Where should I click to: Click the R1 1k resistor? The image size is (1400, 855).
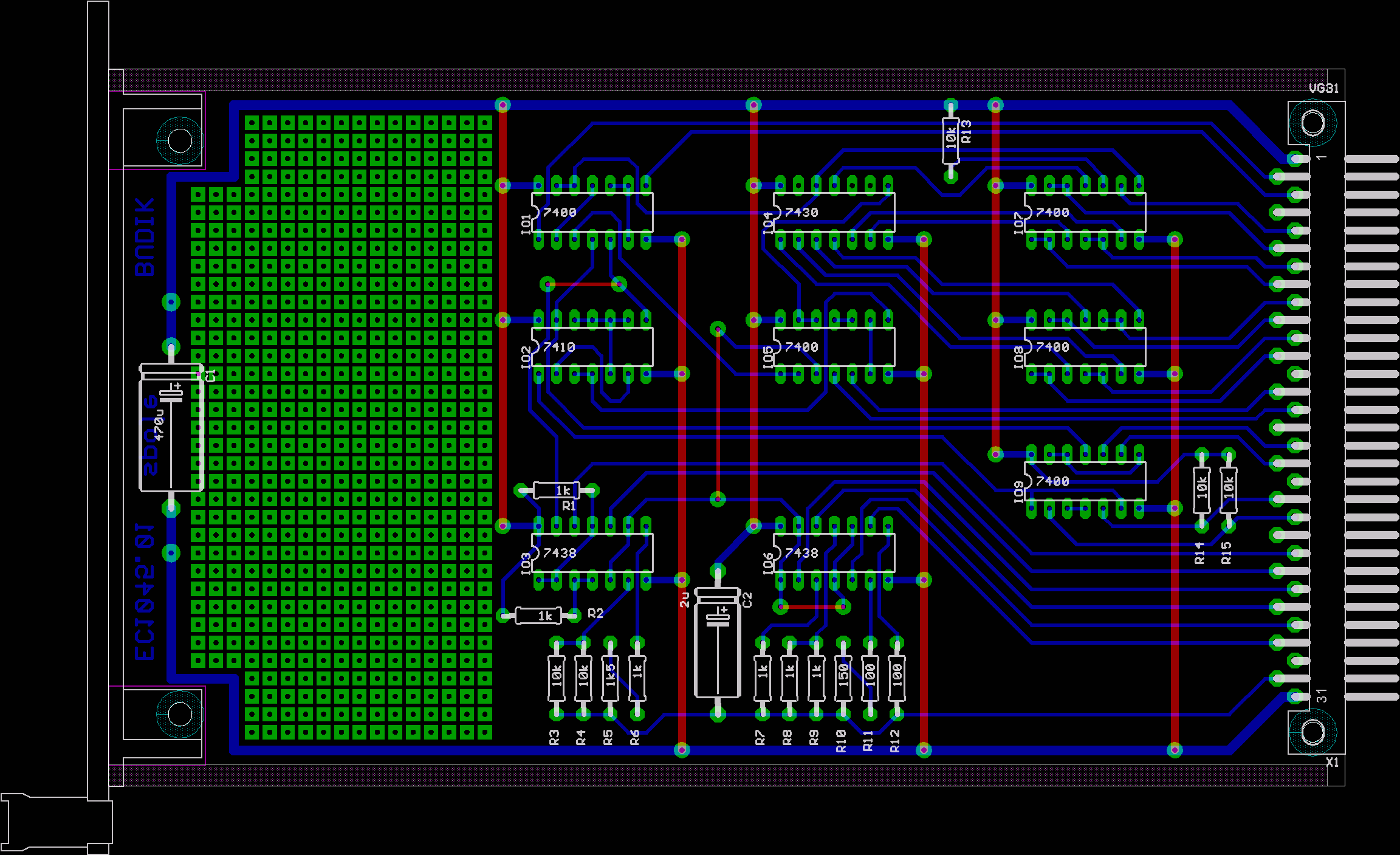(557, 490)
